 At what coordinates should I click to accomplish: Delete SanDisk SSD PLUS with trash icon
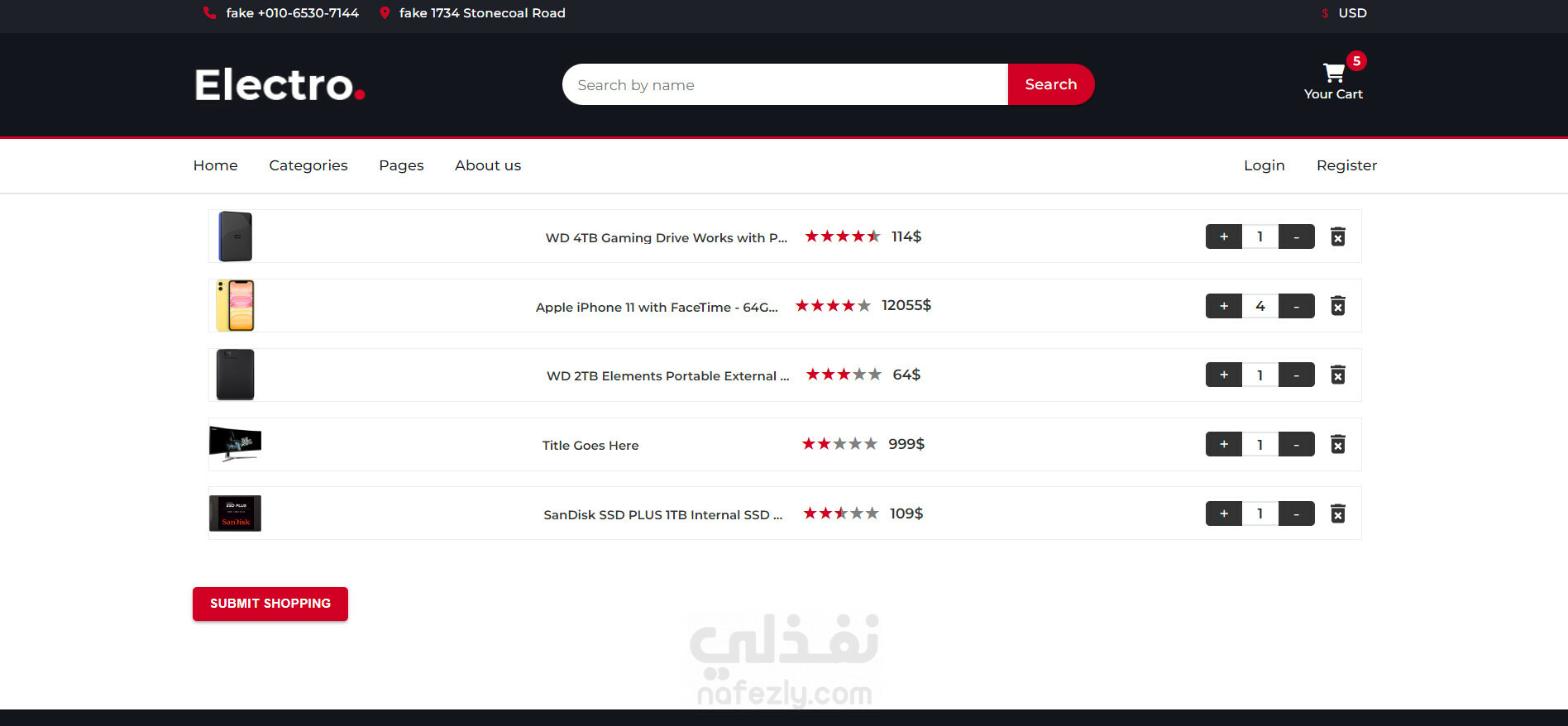click(x=1338, y=514)
